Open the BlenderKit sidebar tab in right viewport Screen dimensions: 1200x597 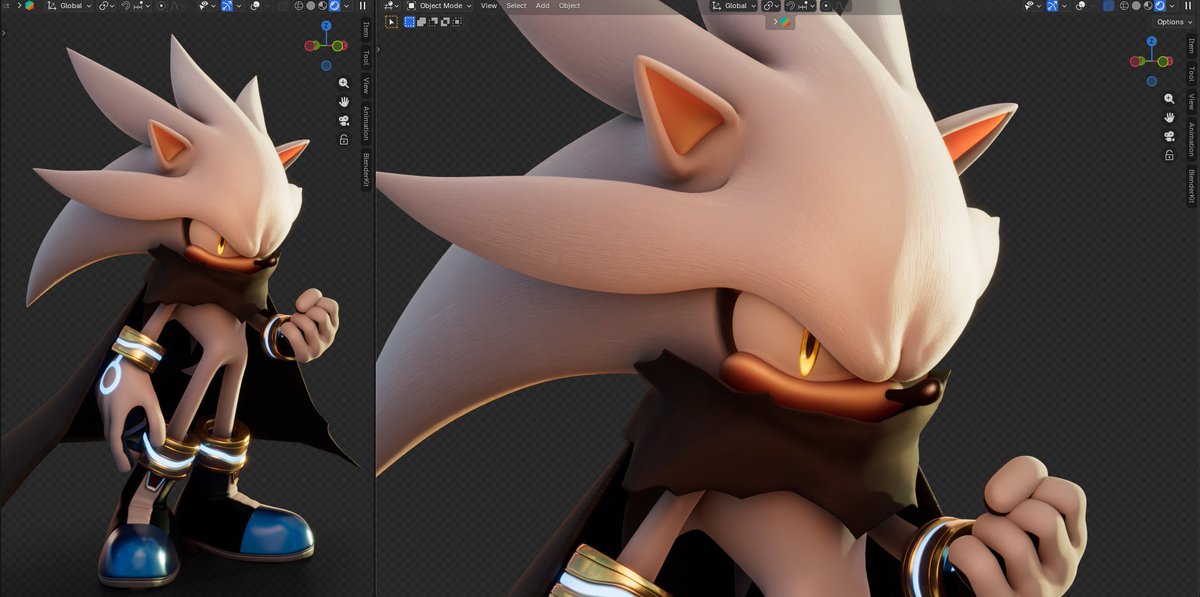point(1191,187)
